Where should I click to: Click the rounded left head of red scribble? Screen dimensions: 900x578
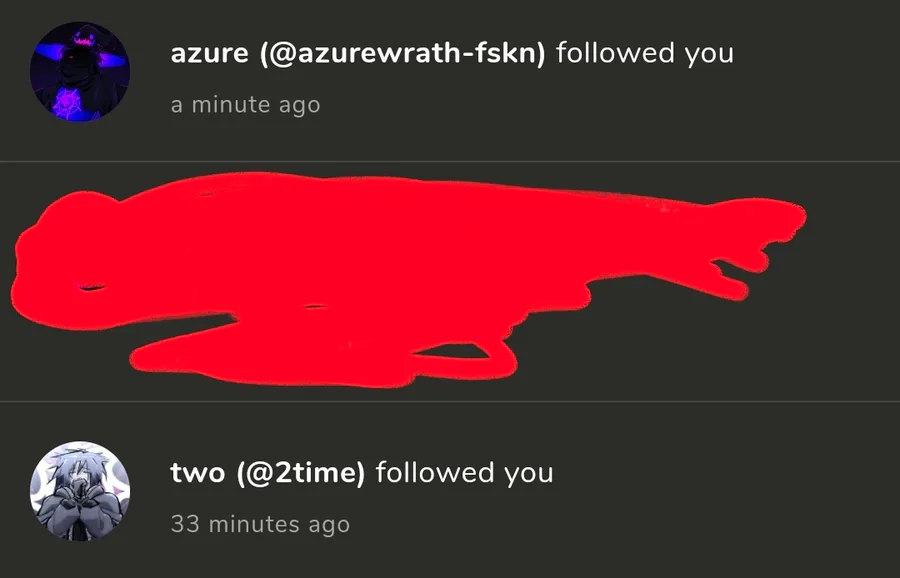(65, 258)
